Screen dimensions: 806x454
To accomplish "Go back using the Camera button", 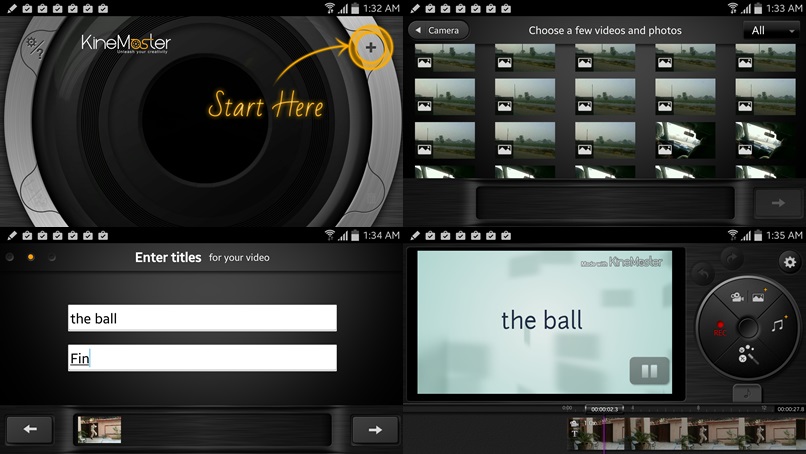I will pos(438,30).
